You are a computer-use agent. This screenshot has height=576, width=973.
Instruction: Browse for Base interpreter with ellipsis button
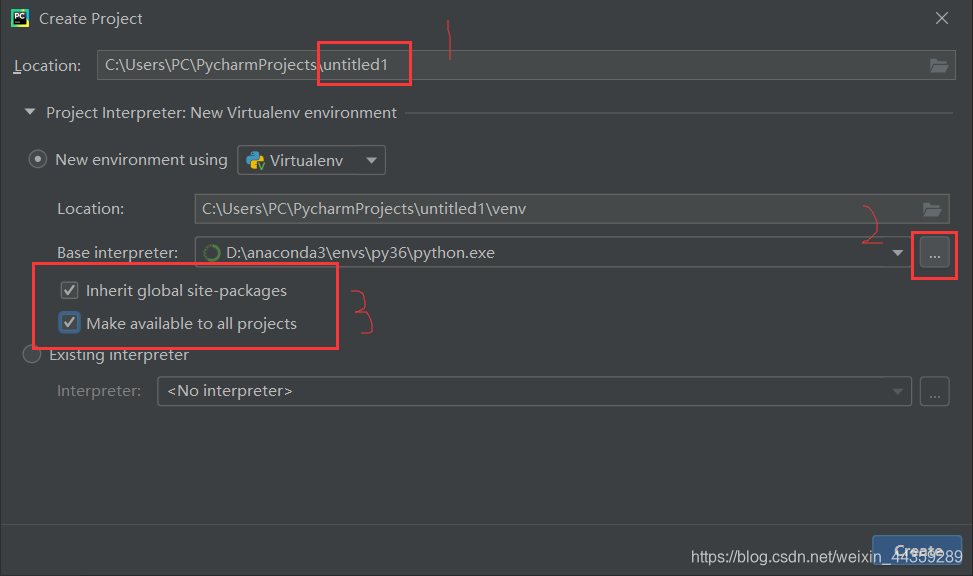(x=935, y=253)
